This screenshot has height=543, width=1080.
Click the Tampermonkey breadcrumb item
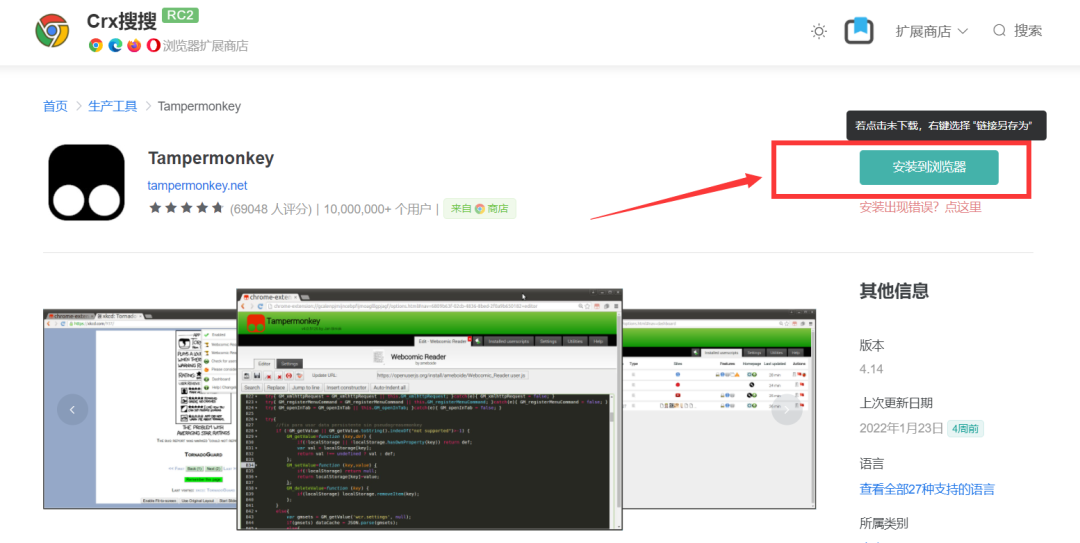tap(199, 106)
